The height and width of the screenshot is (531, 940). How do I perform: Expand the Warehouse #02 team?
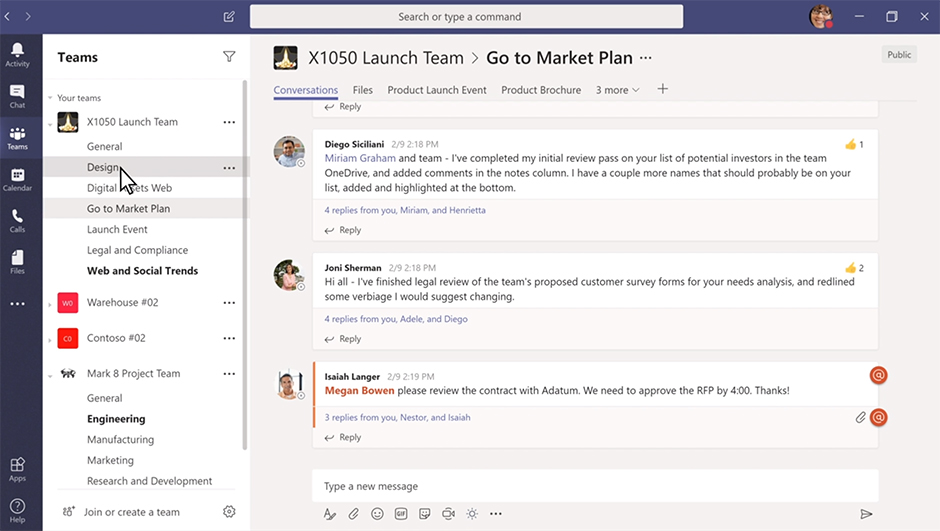click(x=50, y=303)
